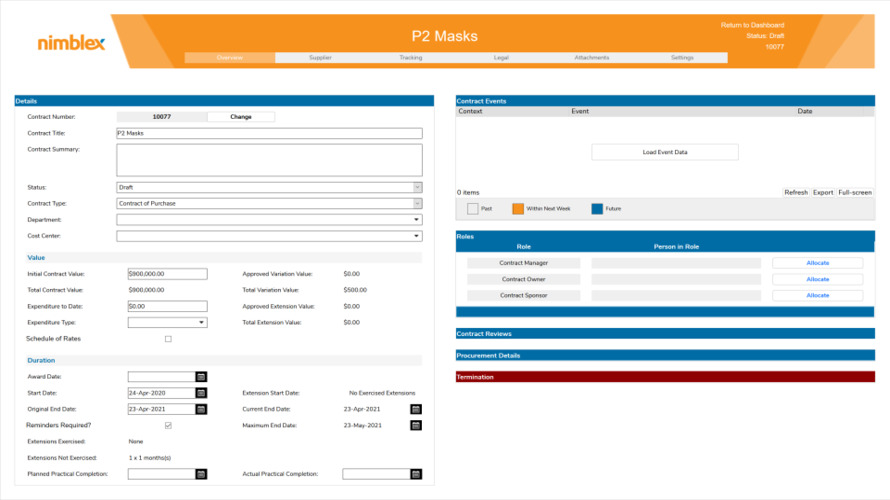The height and width of the screenshot is (500, 890).
Task: Click the Original End Date calendar icon
Action: 201,409
